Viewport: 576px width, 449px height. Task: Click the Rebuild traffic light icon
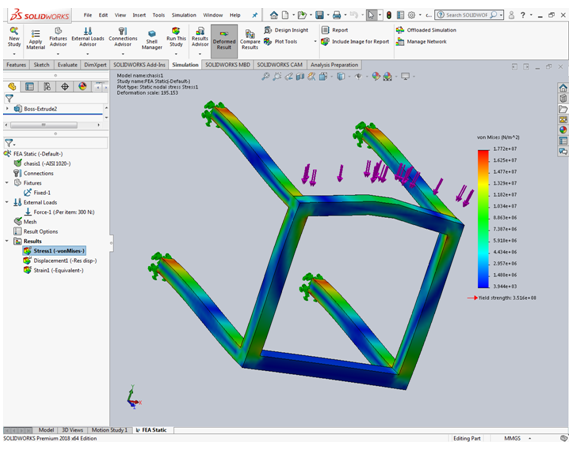tap(389, 15)
